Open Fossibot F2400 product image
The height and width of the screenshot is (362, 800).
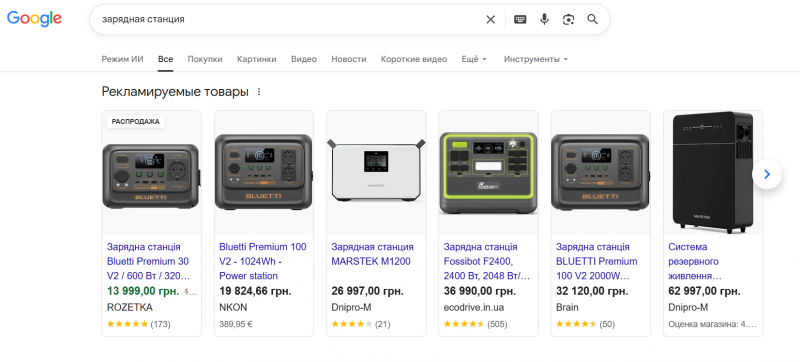click(x=488, y=172)
